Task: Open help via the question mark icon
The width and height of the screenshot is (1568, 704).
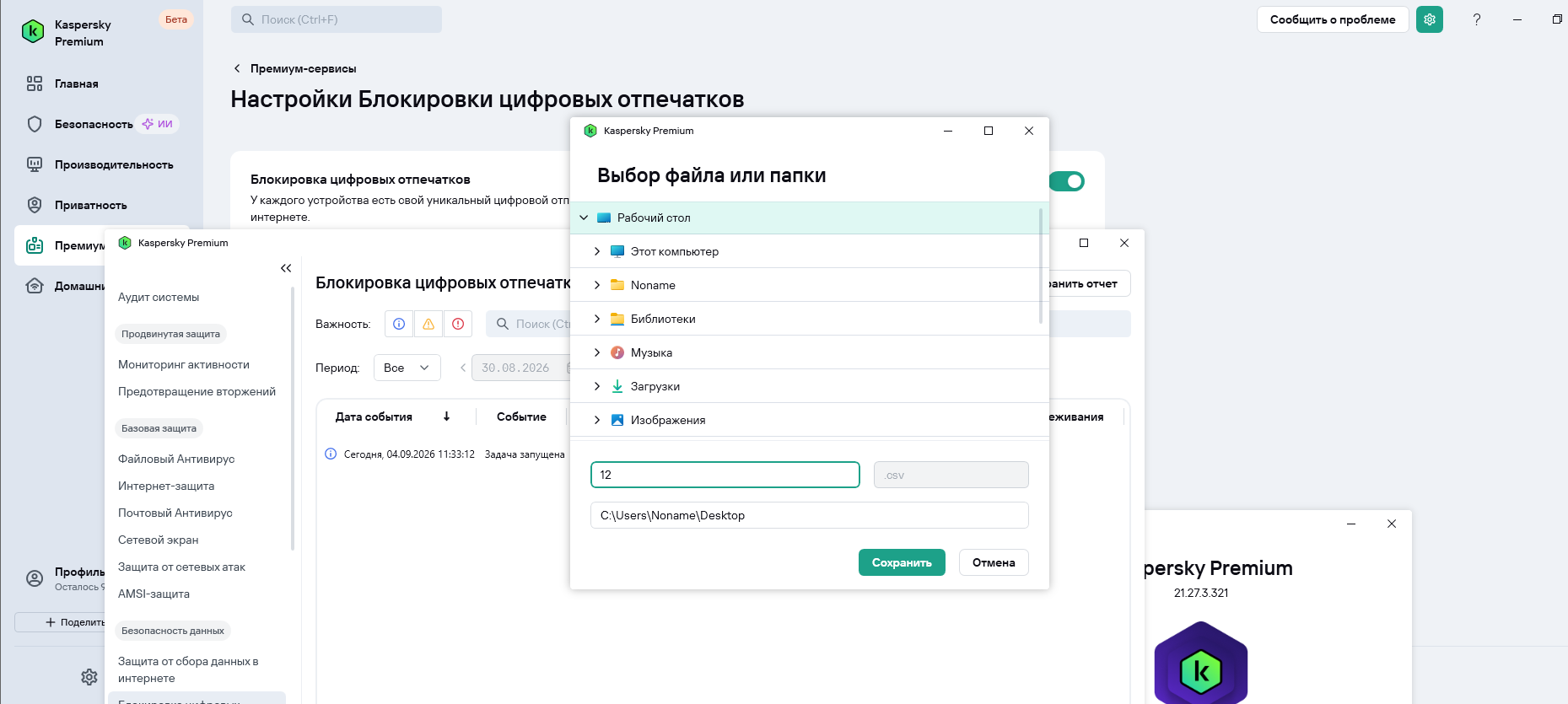Action: 1477,19
